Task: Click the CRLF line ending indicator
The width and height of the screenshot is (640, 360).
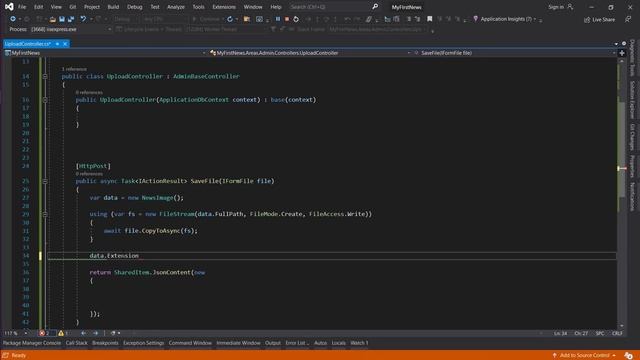Action: pos(617,333)
